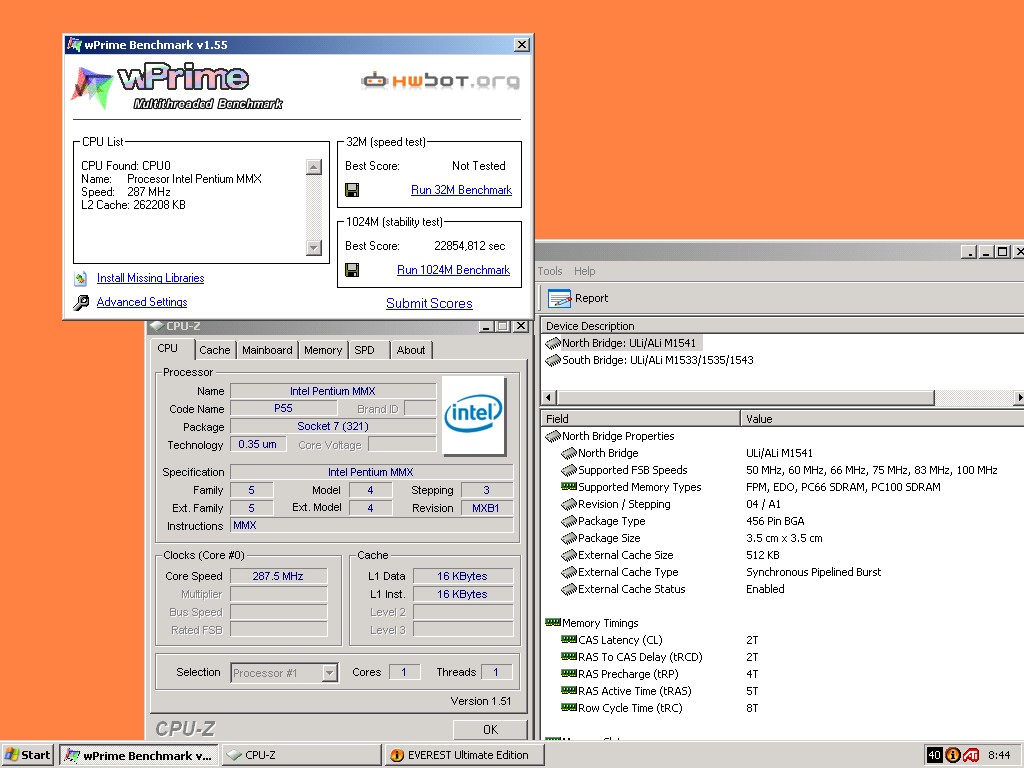Screen dimensions: 1024x768
Task: Click the Run 32M Benchmark link
Action: (462, 190)
